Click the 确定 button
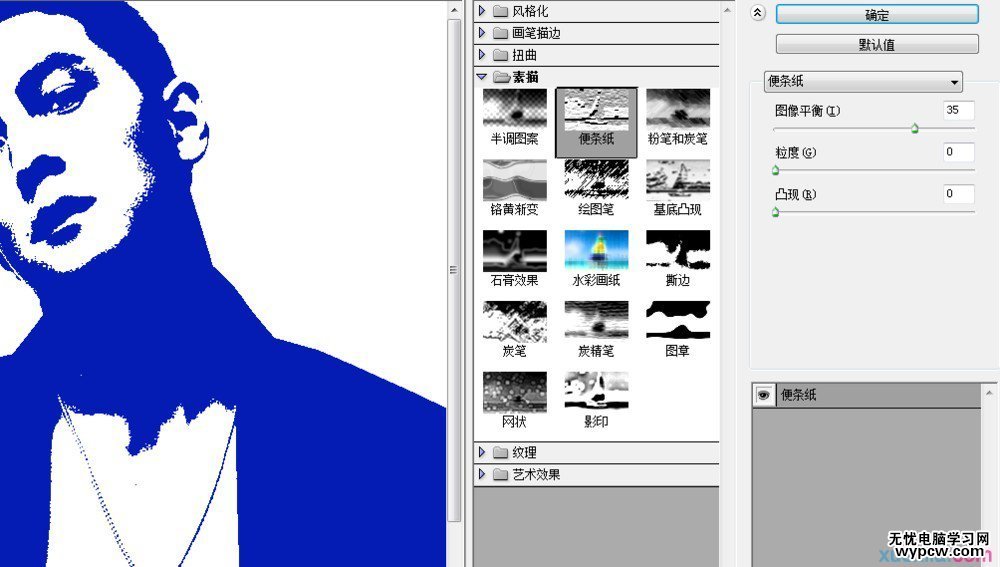The width and height of the screenshot is (1000, 567). [877, 15]
